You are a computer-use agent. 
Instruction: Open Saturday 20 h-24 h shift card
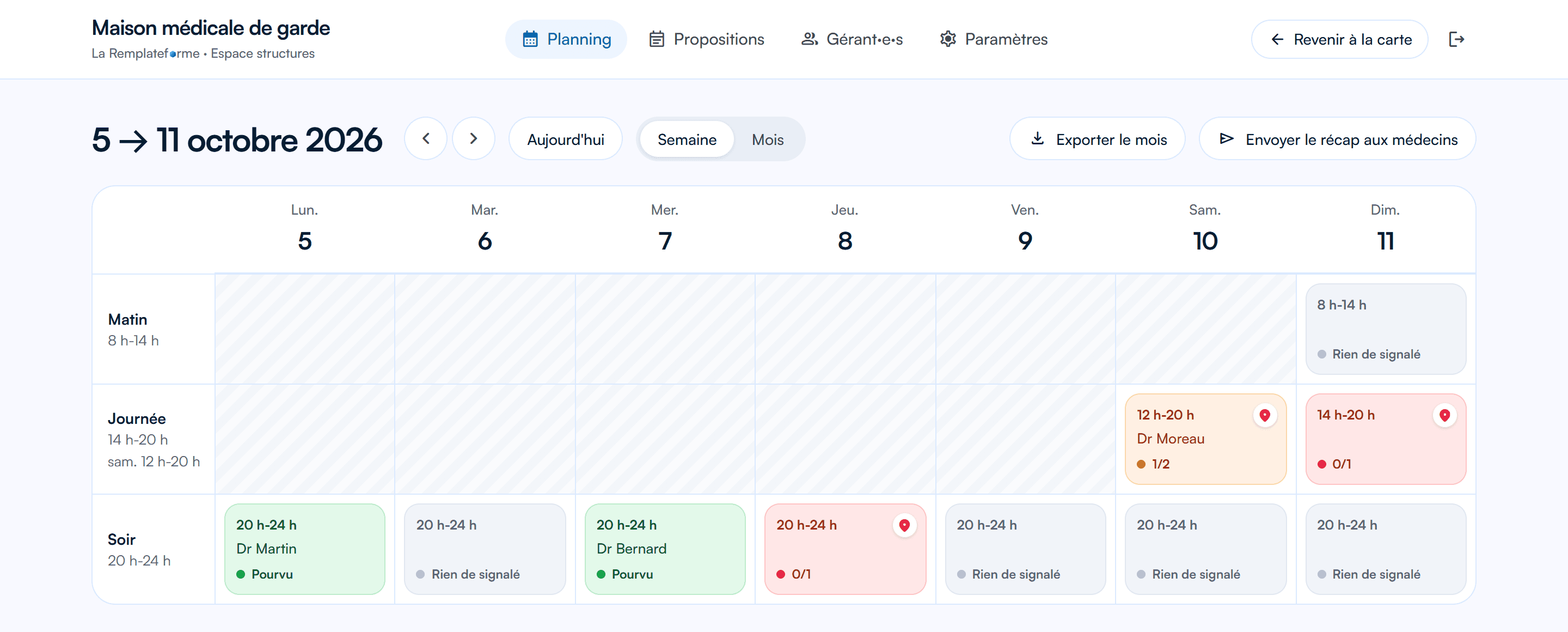(x=1205, y=549)
